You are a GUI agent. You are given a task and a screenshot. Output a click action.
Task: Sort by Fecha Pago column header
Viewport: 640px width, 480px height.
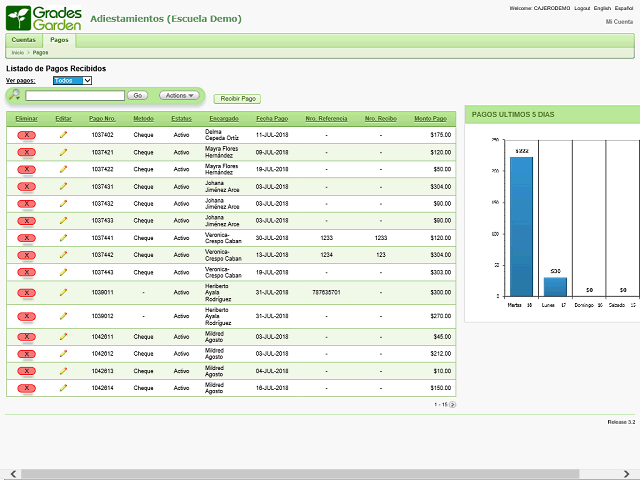click(x=272, y=119)
